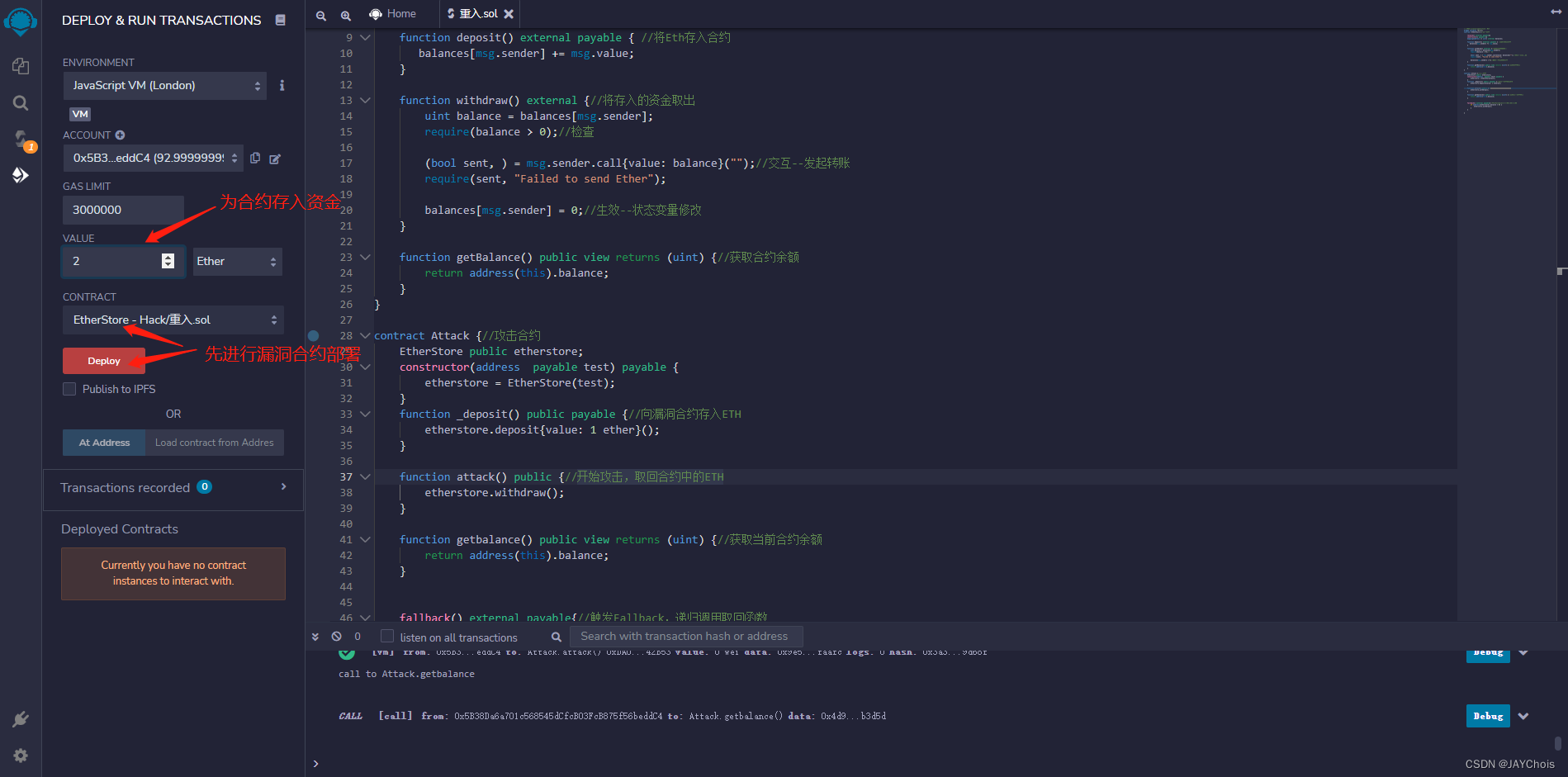
Task: Enable listen on all transactions
Action: tap(387, 636)
